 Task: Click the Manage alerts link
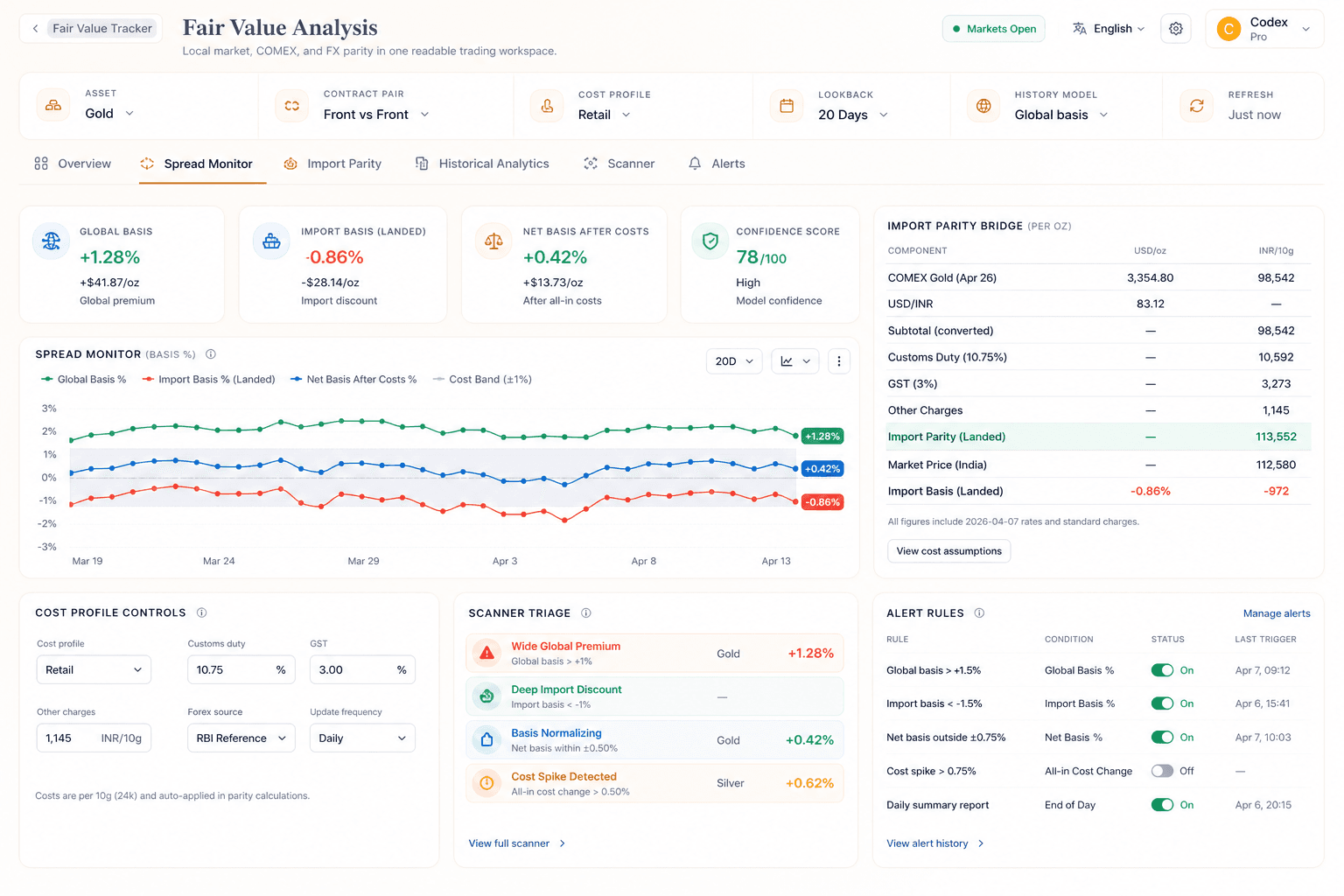1277,613
